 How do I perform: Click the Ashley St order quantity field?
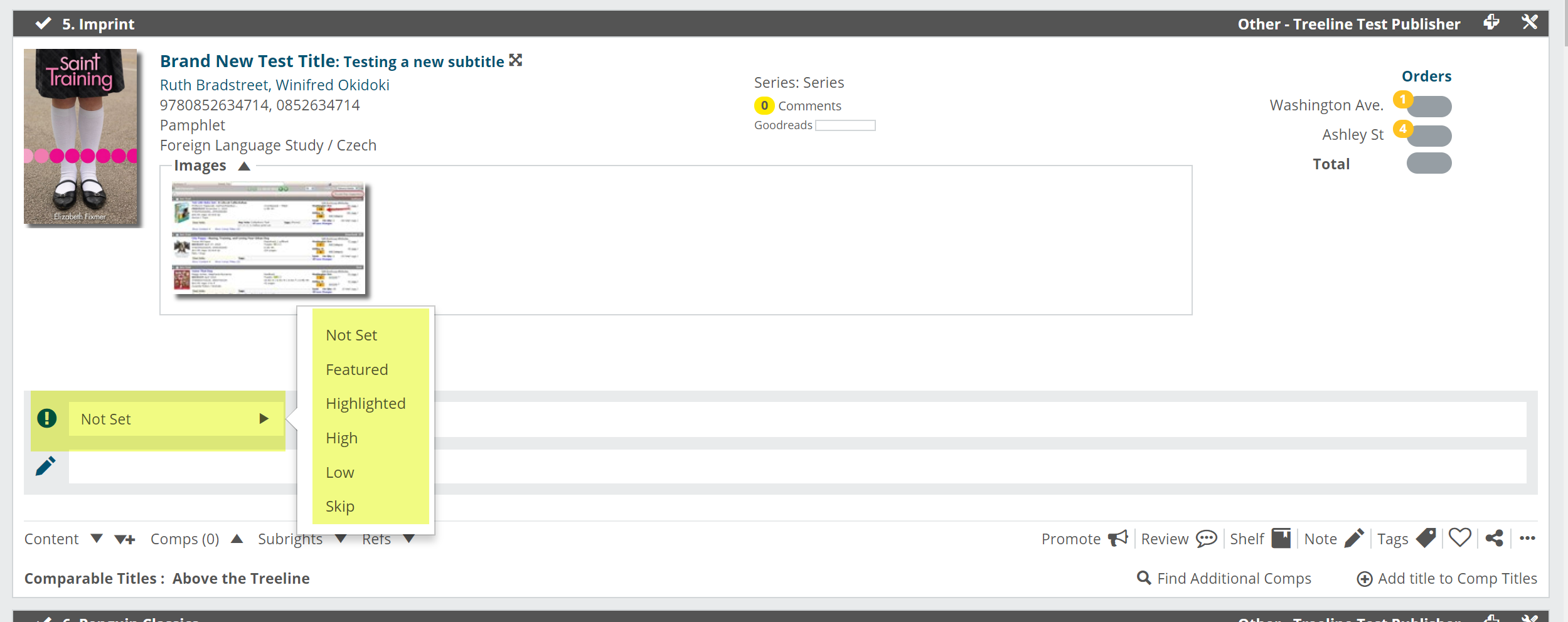(1429, 136)
